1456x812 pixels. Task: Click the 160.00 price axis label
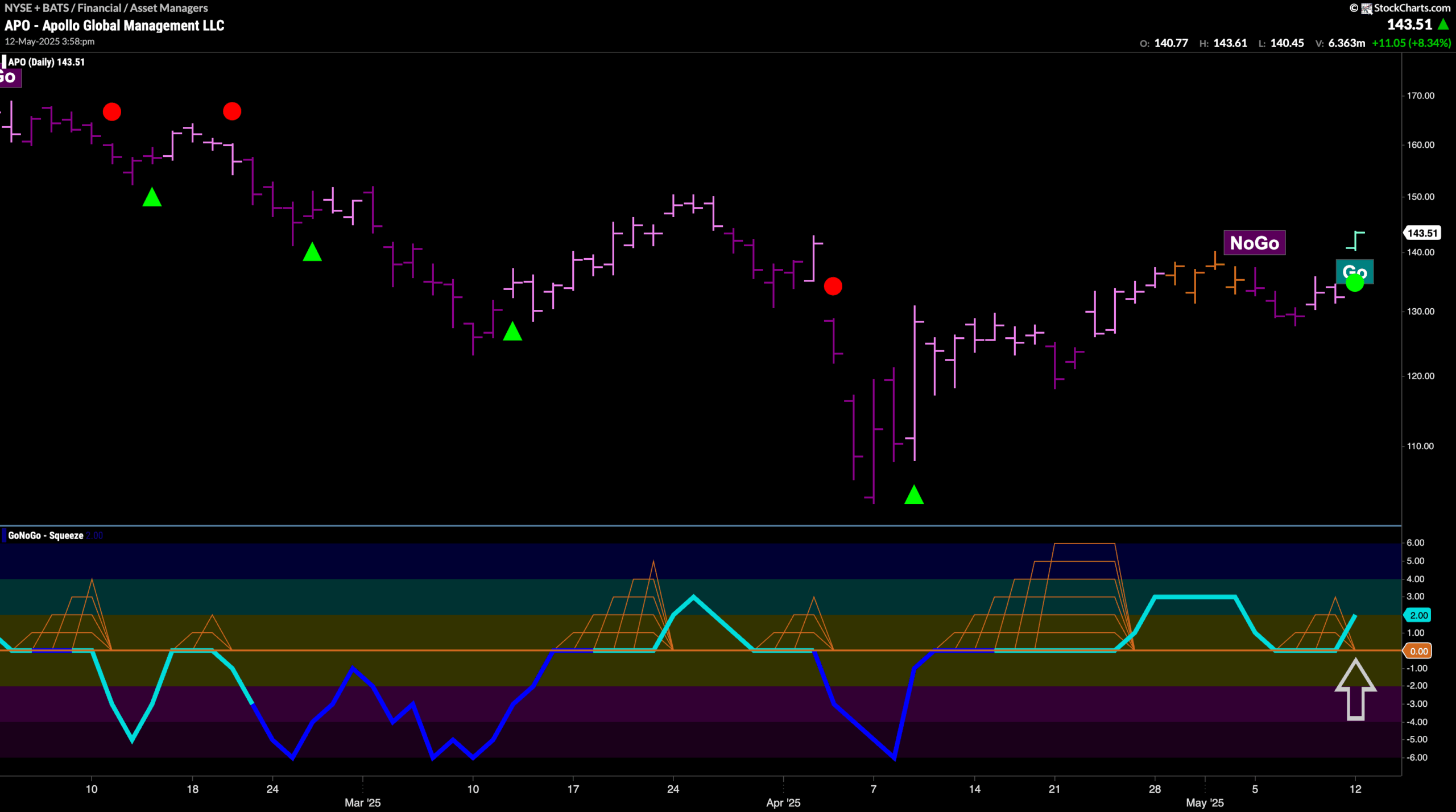coord(1420,145)
